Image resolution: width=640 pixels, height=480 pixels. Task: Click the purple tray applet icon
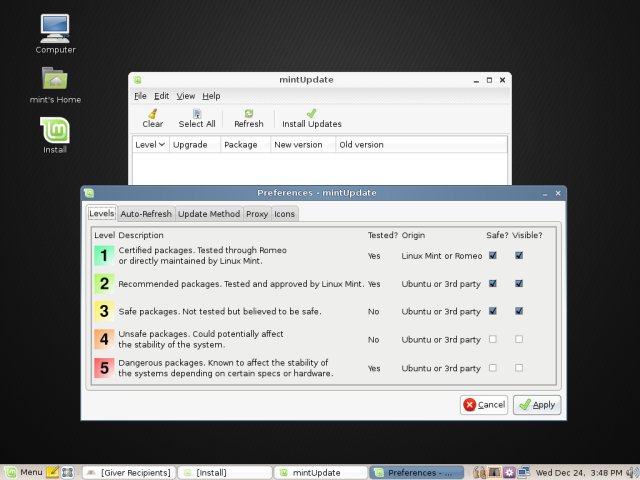(x=509, y=472)
